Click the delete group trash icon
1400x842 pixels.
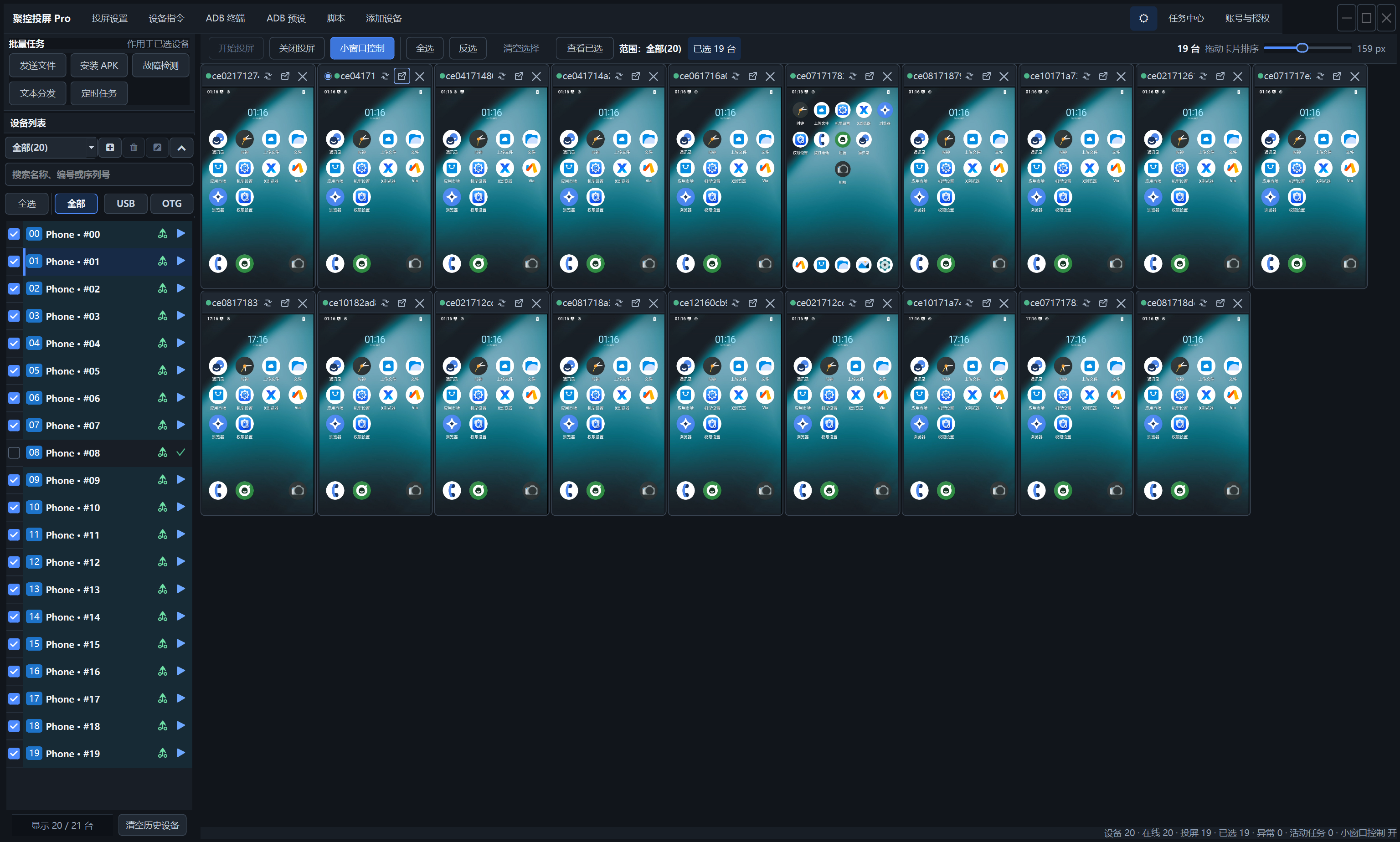[134, 148]
